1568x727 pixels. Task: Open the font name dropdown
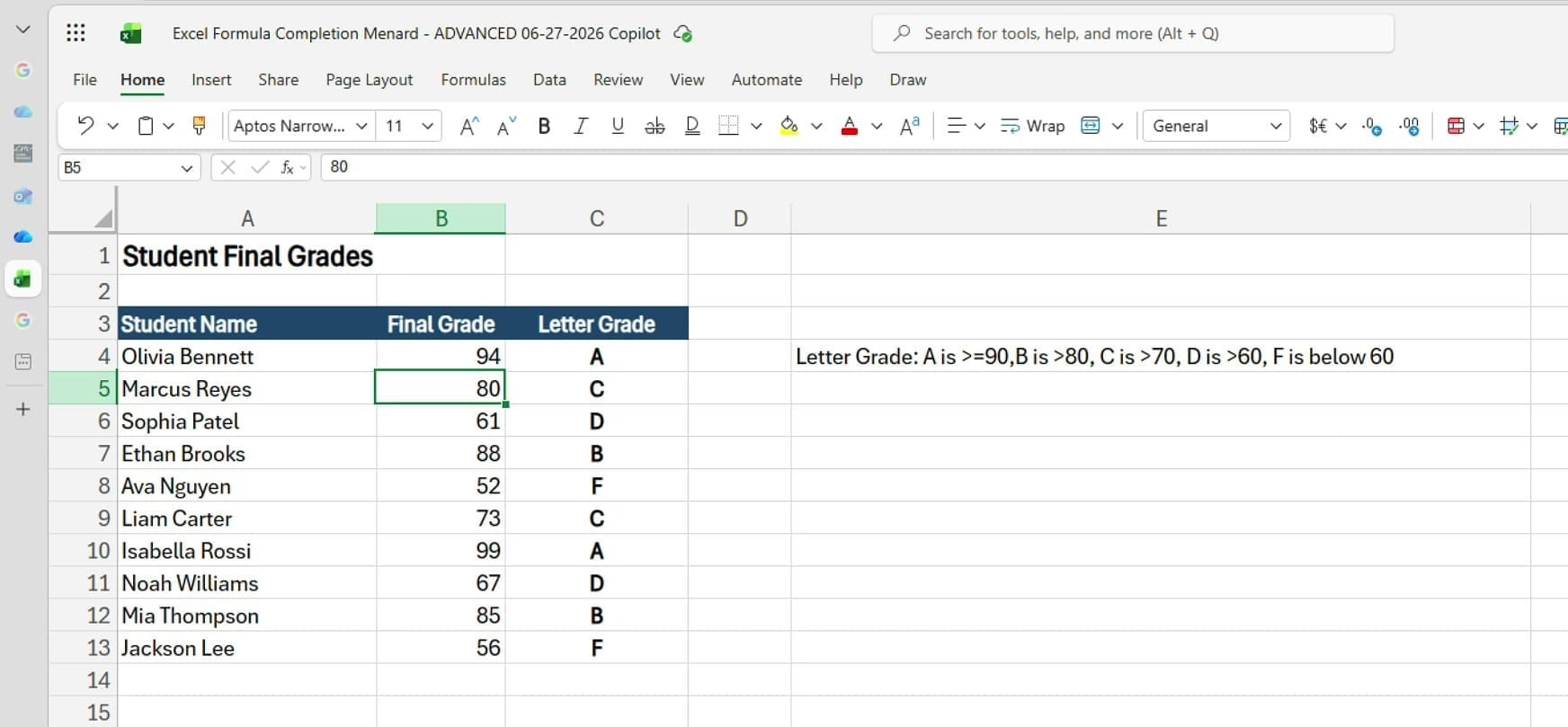pyautogui.click(x=361, y=126)
